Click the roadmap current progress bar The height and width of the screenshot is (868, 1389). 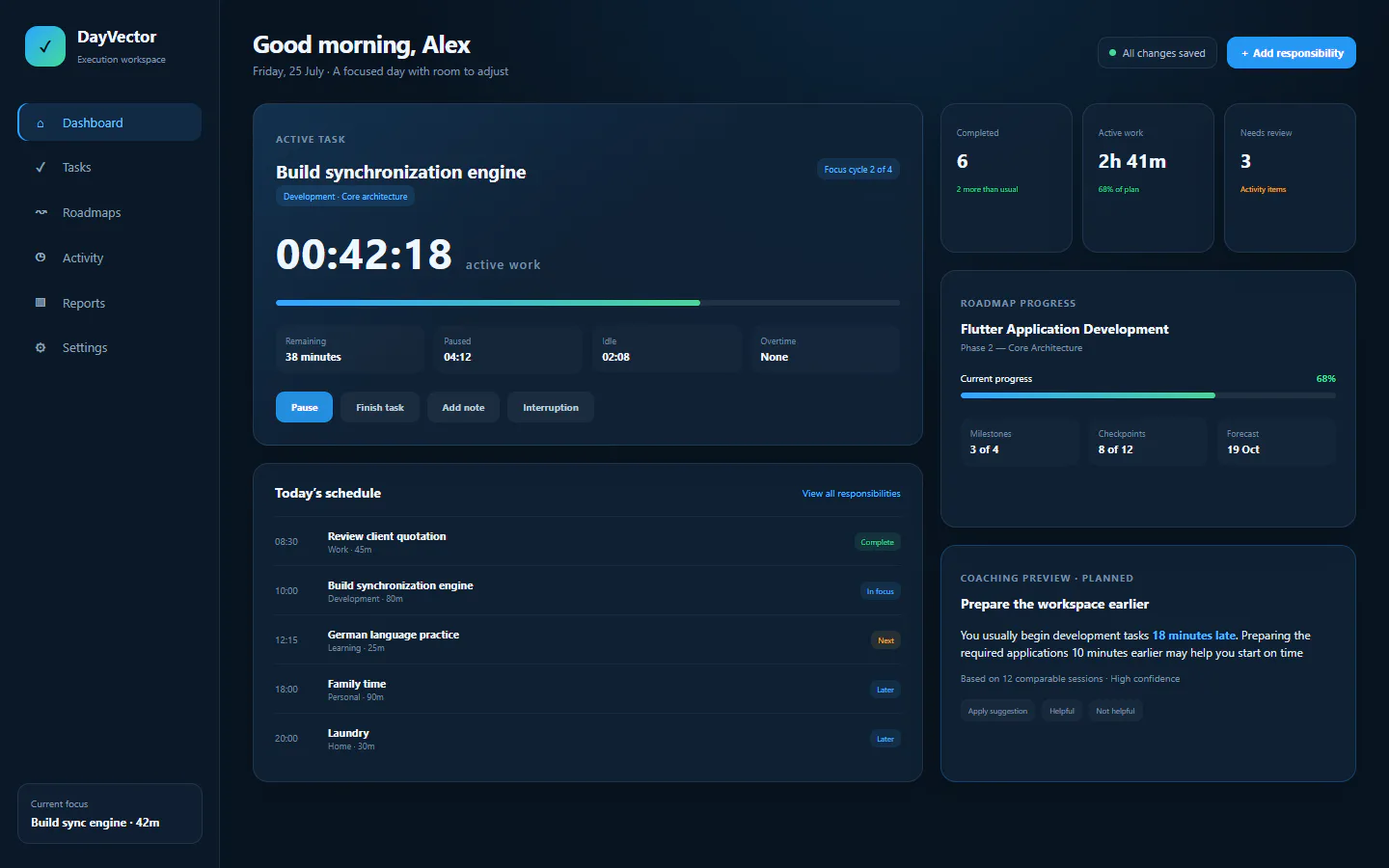point(1148,395)
